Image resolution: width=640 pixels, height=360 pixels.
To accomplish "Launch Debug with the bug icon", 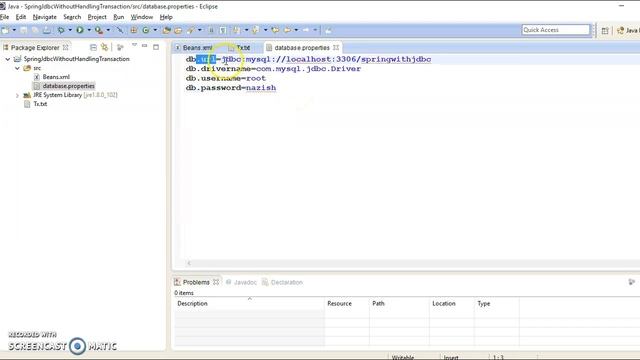I will click(x=61, y=30).
